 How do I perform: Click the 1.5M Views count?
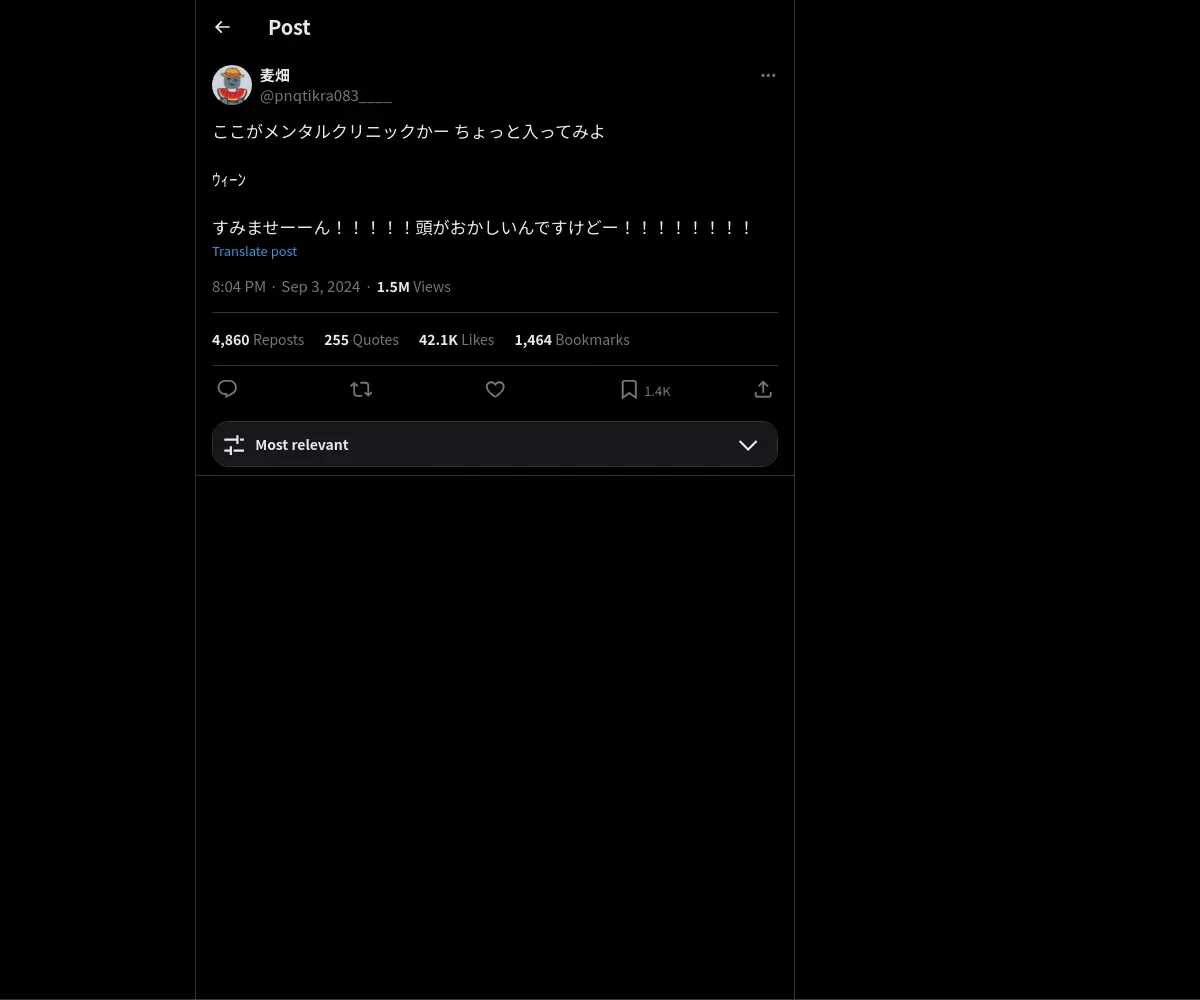414,287
